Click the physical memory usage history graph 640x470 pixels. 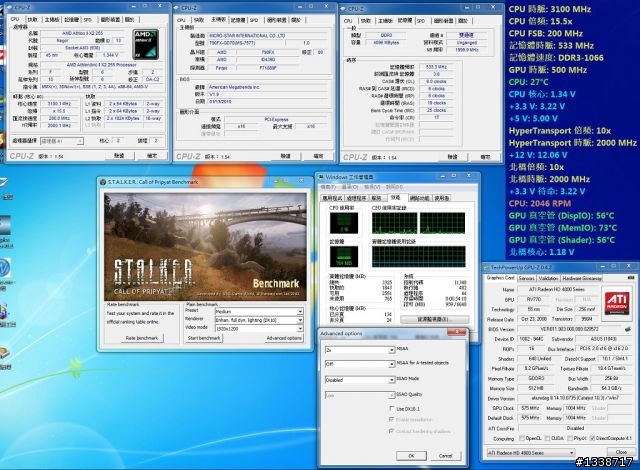[x=418, y=256]
